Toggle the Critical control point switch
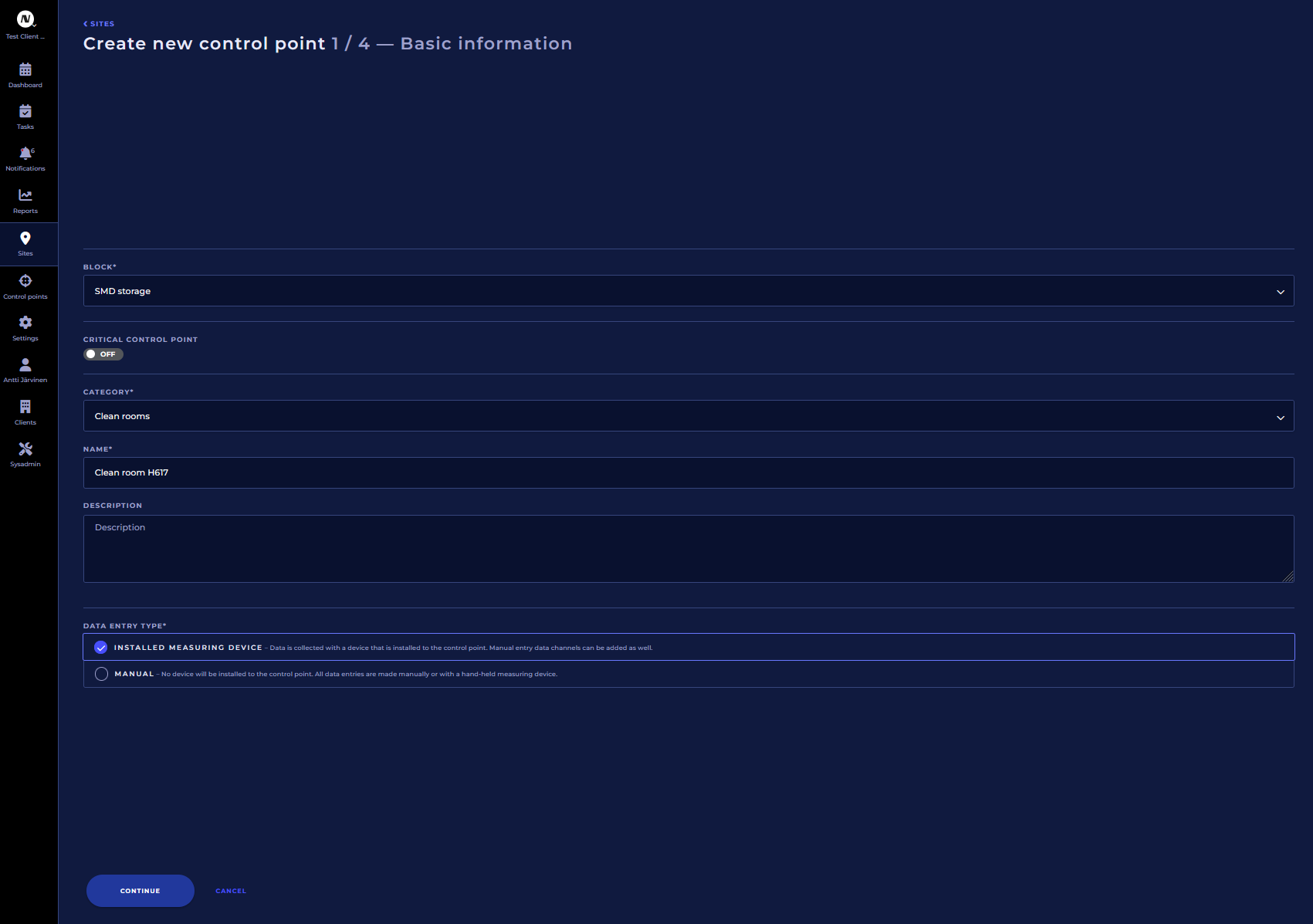The image size is (1313, 924). coord(103,354)
